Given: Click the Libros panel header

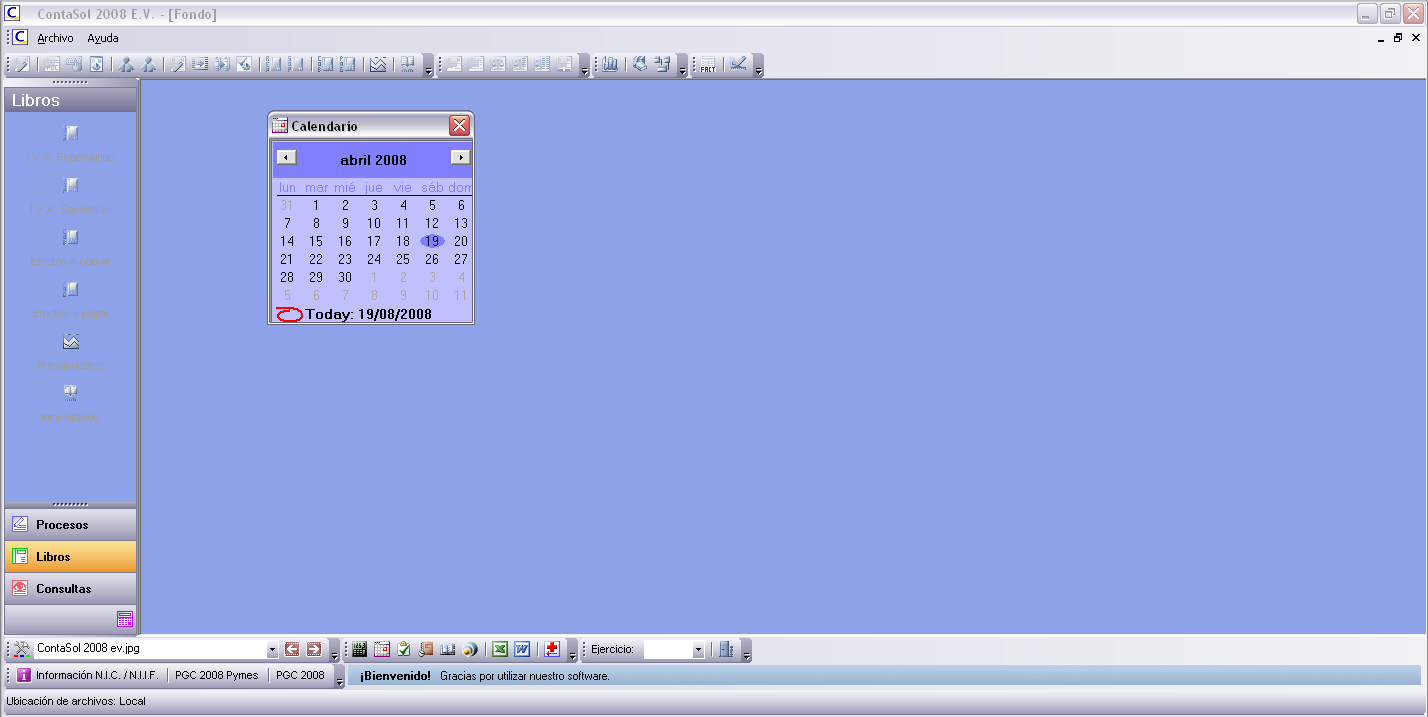Looking at the screenshot, I should (x=71, y=100).
